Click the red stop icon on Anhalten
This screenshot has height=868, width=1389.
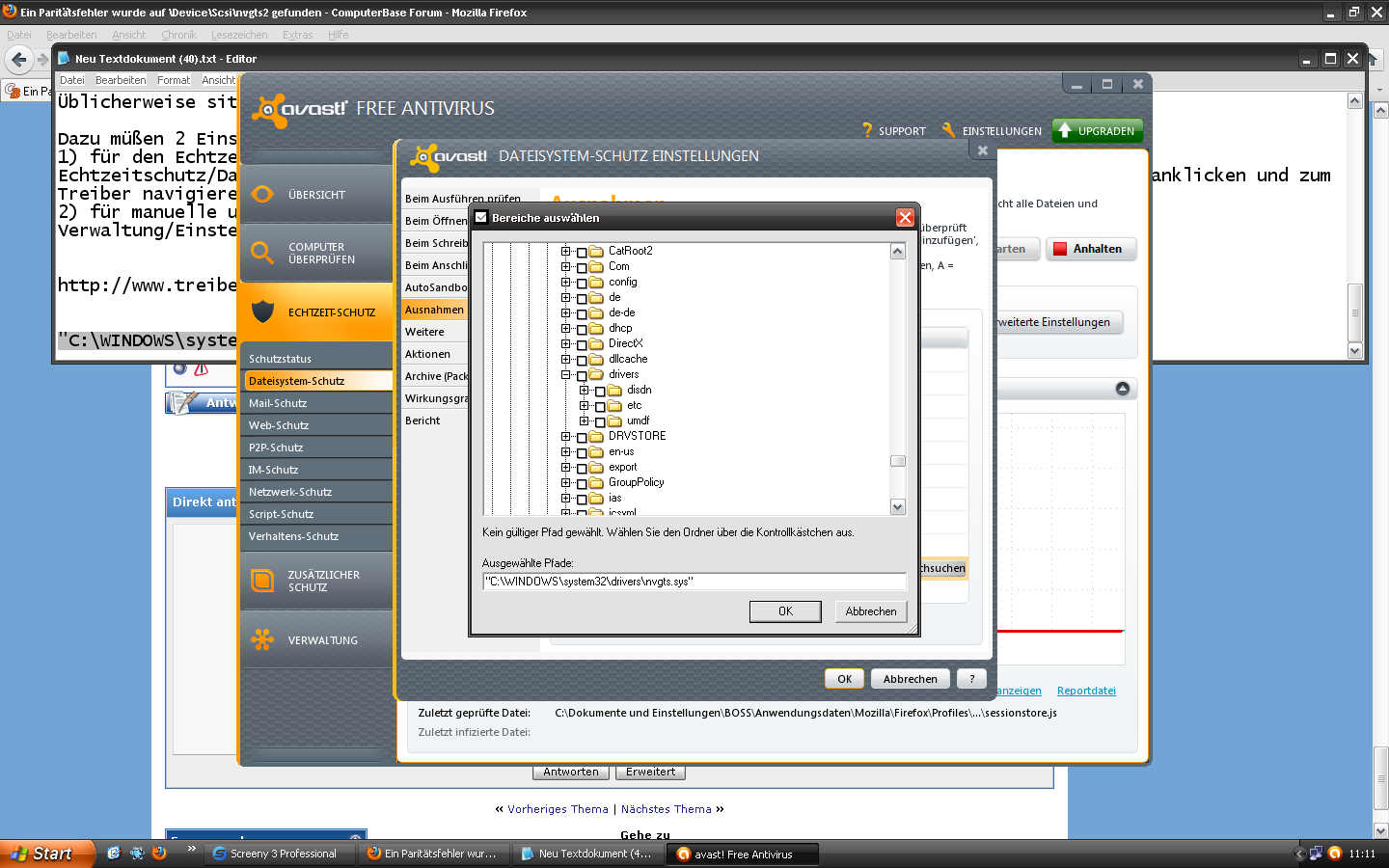coord(1060,249)
